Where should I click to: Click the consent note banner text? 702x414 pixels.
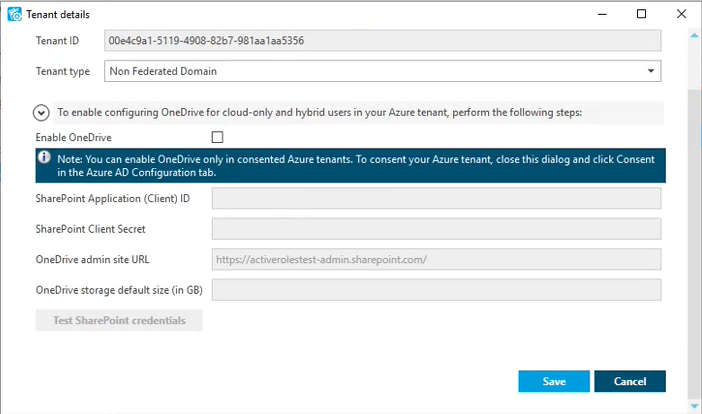click(x=356, y=166)
